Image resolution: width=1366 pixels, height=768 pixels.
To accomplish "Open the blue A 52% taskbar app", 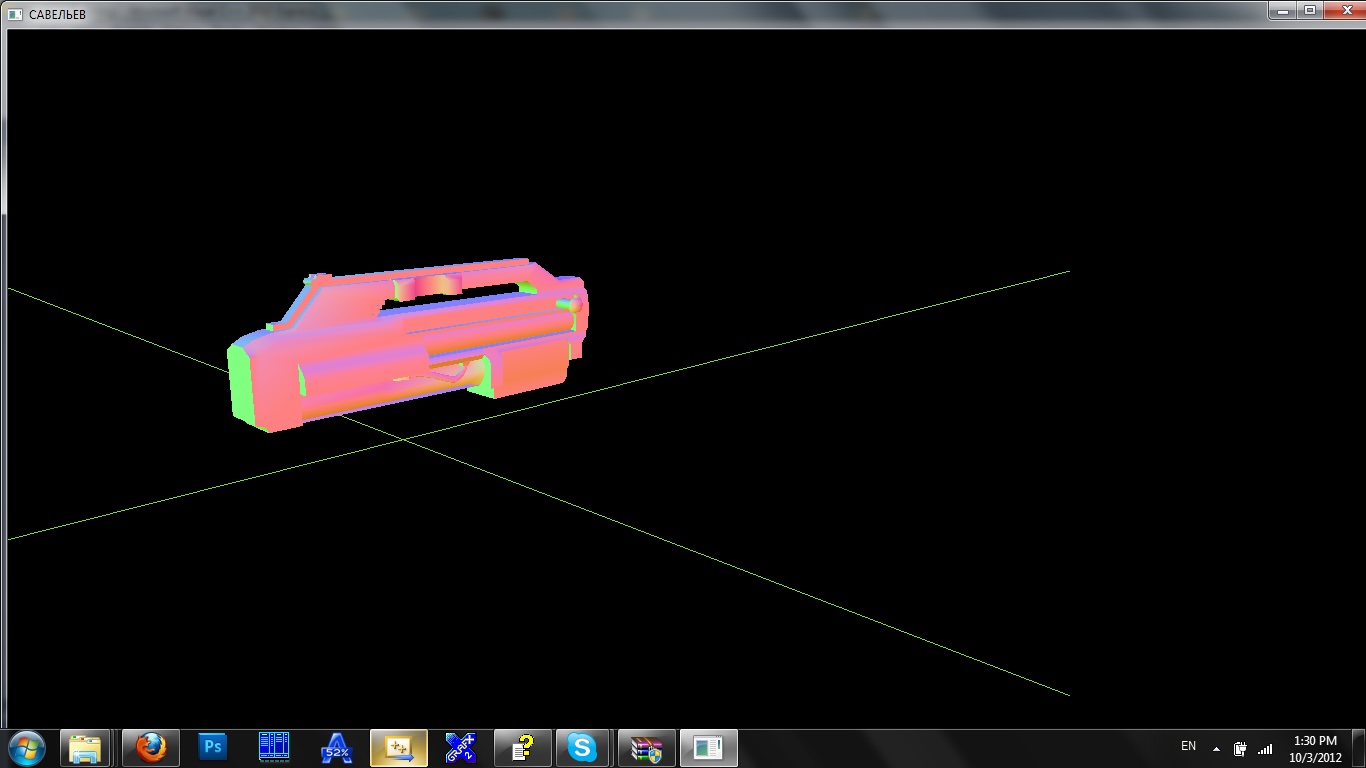I will [x=336, y=748].
